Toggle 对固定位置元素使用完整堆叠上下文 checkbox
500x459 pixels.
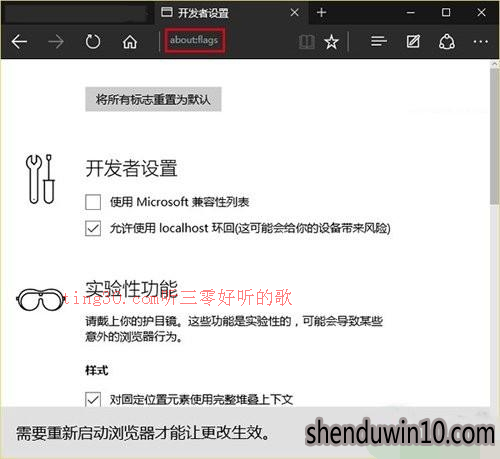pyautogui.click(x=93, y=399)
